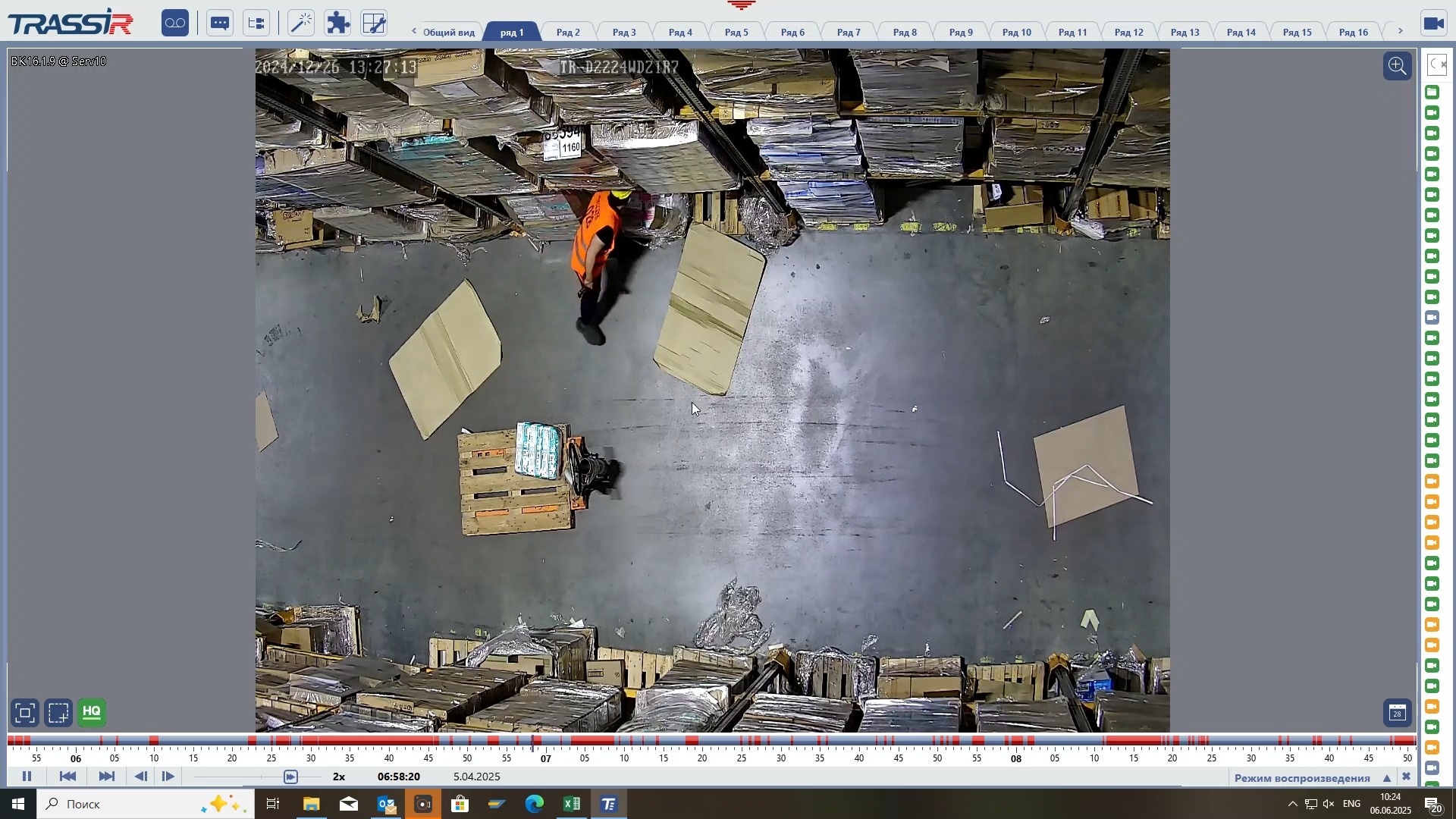Select the Ряд 16 tab

point(1353,32)
